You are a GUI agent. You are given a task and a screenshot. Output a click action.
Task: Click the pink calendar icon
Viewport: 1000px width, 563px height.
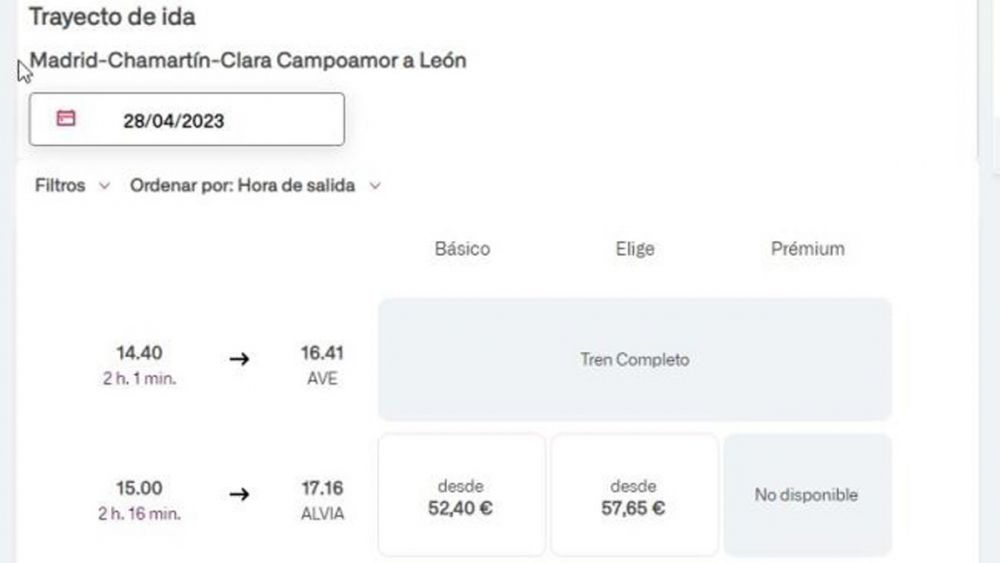click(x=66, y=118)
